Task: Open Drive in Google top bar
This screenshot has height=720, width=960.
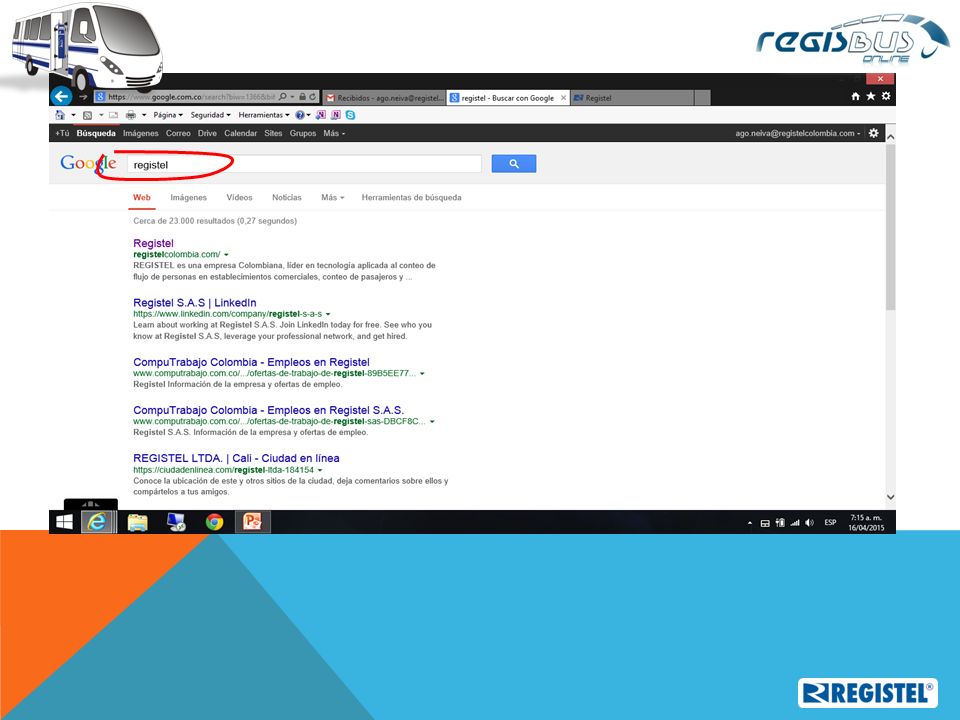Action: 207,133
